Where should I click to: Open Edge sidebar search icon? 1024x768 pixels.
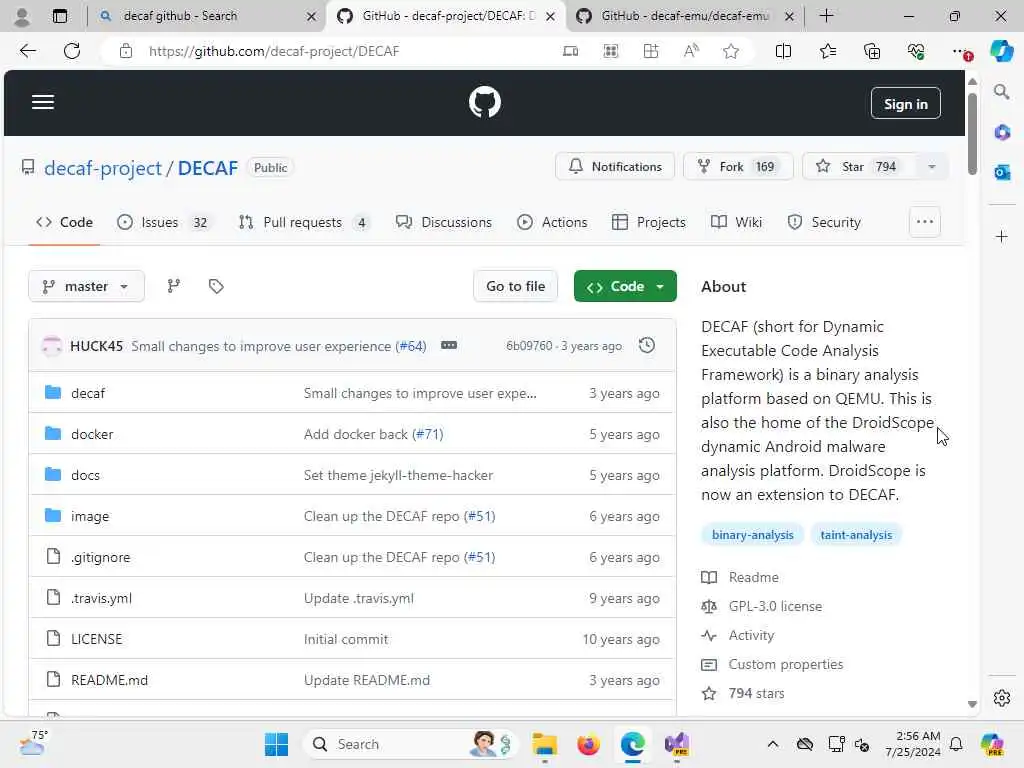(1001, 92)
